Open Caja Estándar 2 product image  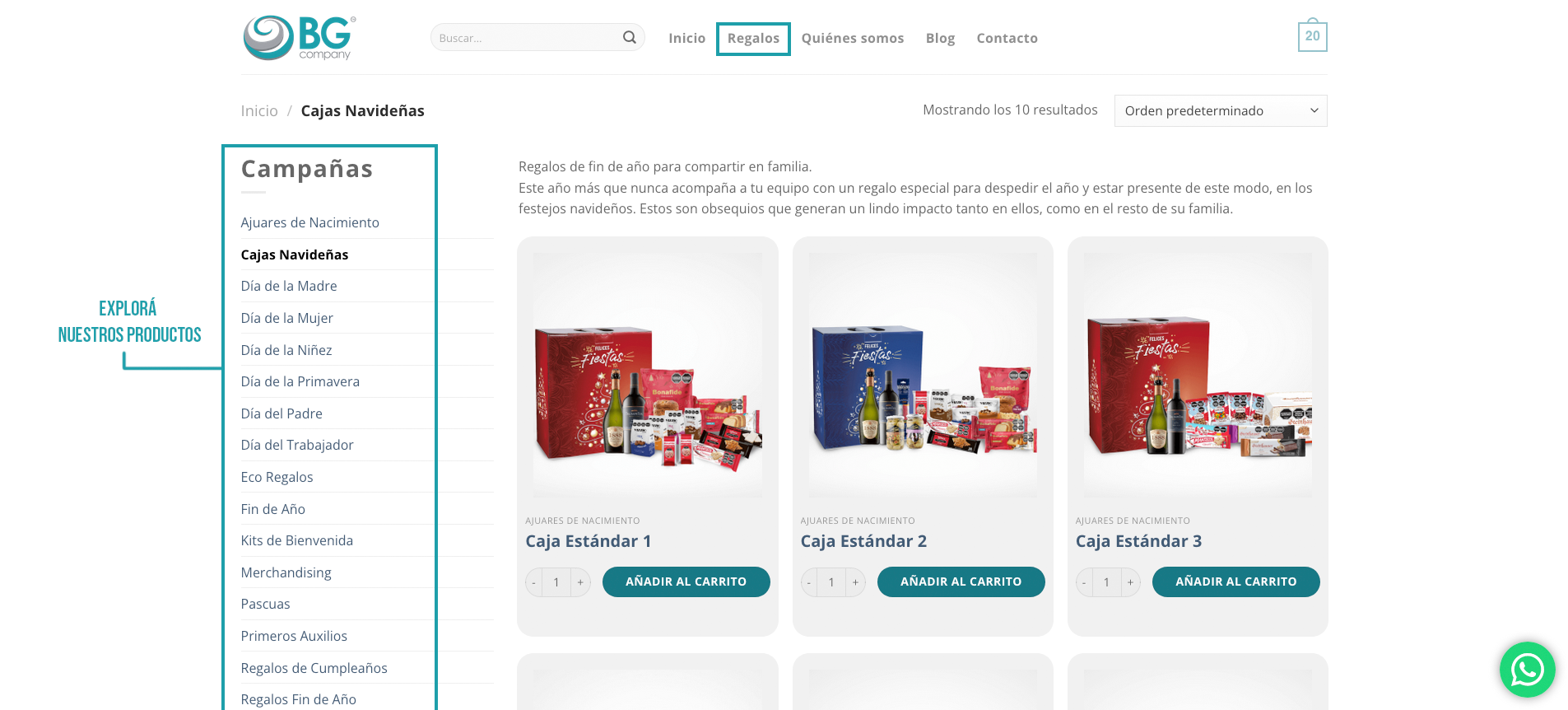coord(923,375)
